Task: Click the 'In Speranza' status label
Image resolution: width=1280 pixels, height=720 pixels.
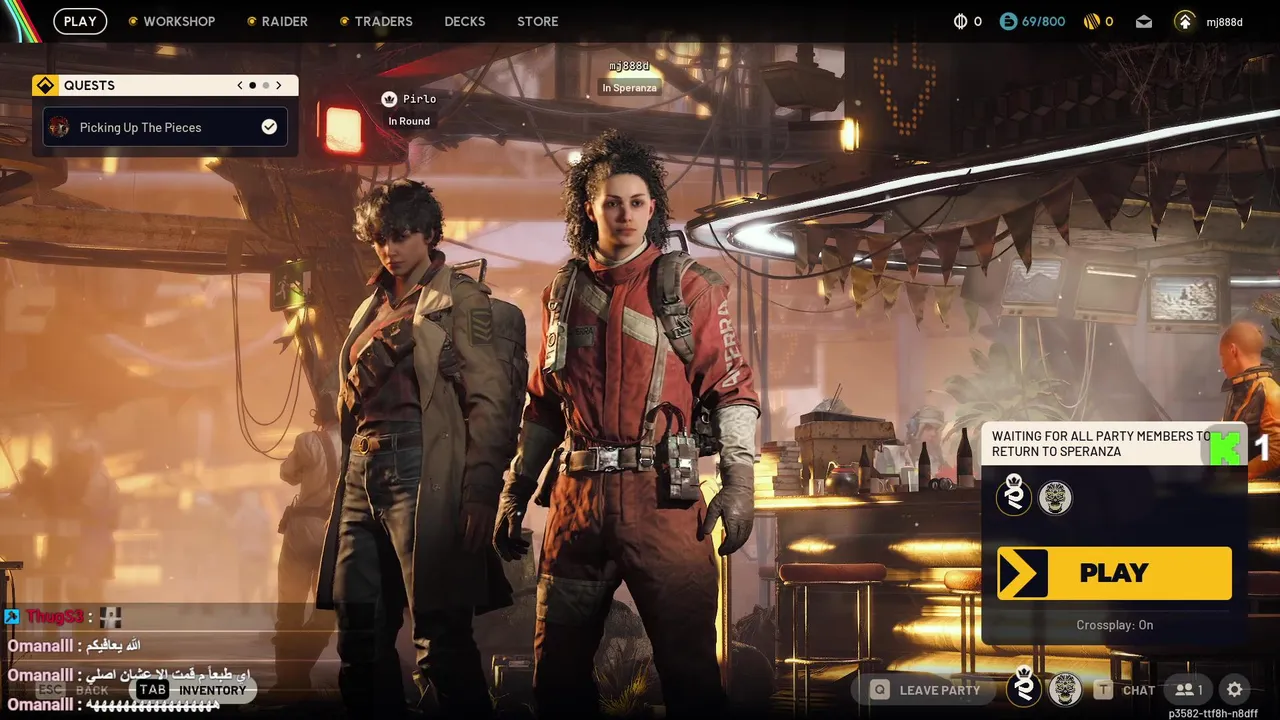Action: 629,88
